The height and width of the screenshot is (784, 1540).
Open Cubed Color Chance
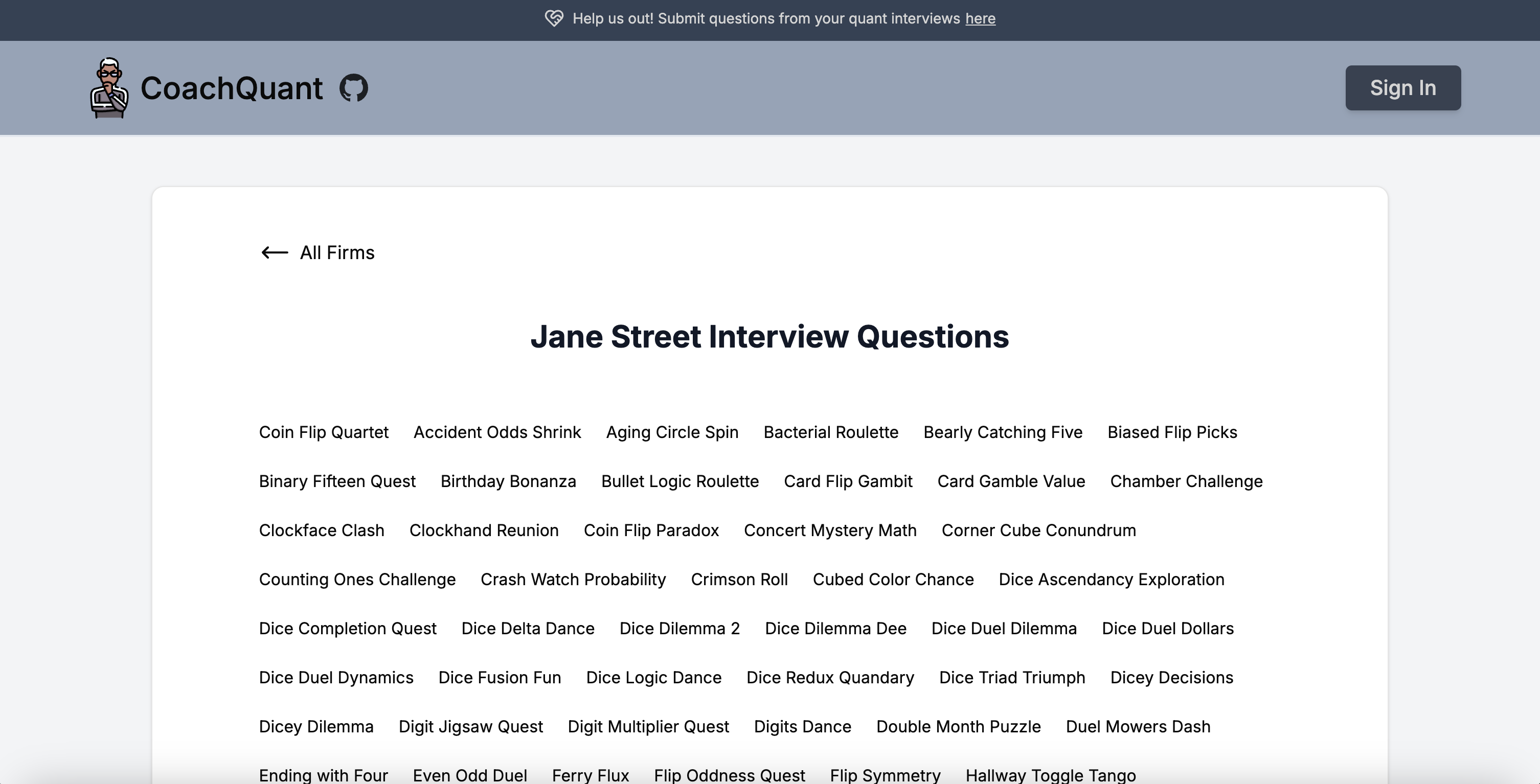pyautogui.click(x=893, y=579)
